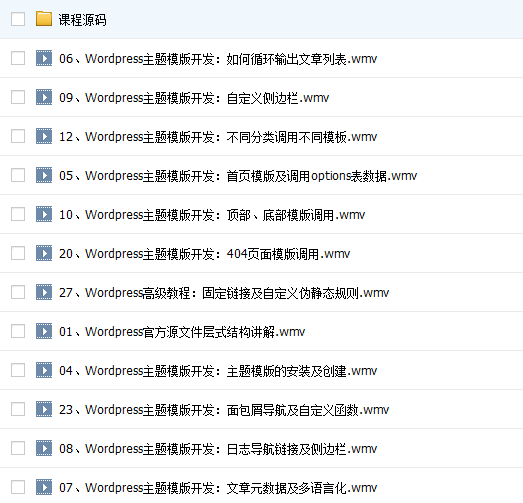This screenshot has width=523, height=503.
Task: Click video icon for 23 面包屑导航及自定义函数
Action: [x=44, y=409]
